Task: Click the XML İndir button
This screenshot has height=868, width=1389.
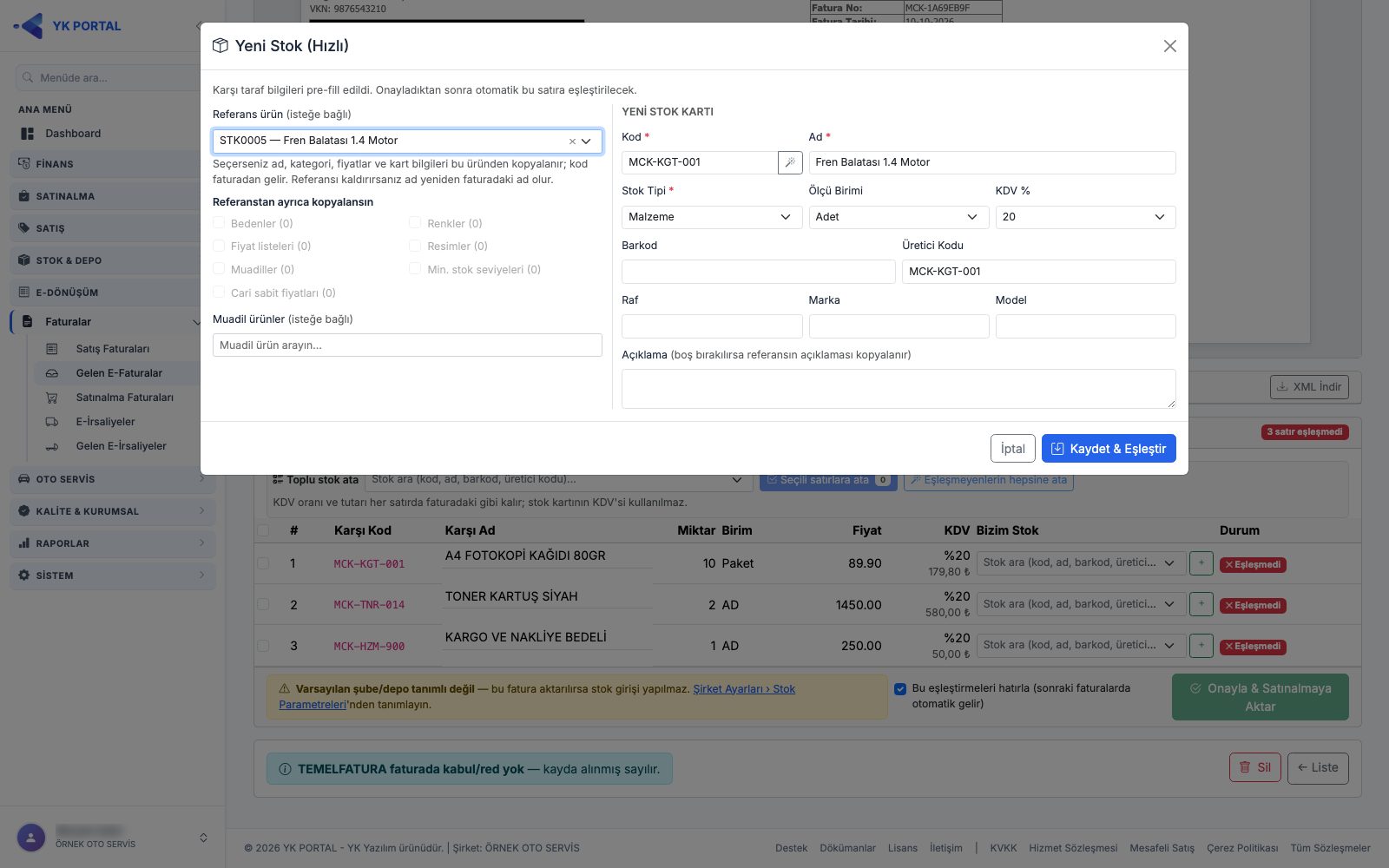Action: click(1309, 387)
